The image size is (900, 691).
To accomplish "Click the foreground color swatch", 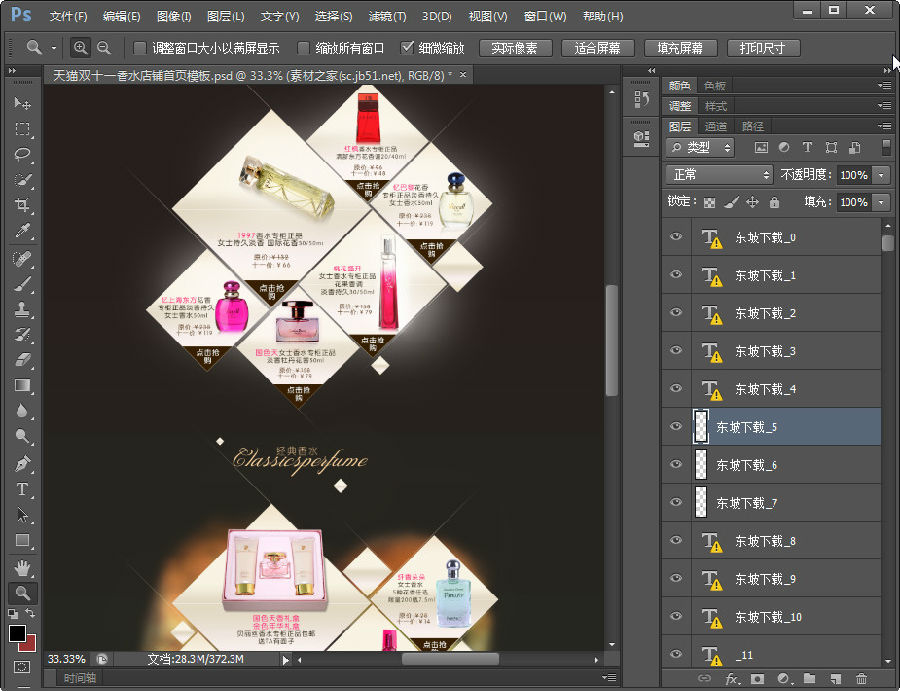I will (x=18, y=633).
